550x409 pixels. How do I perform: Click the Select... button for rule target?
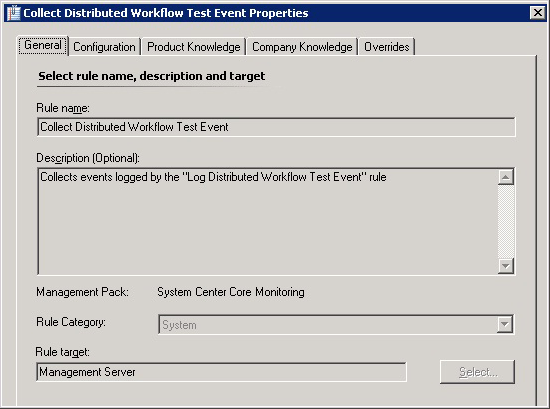pyautogui.click(x=477, y=372)
